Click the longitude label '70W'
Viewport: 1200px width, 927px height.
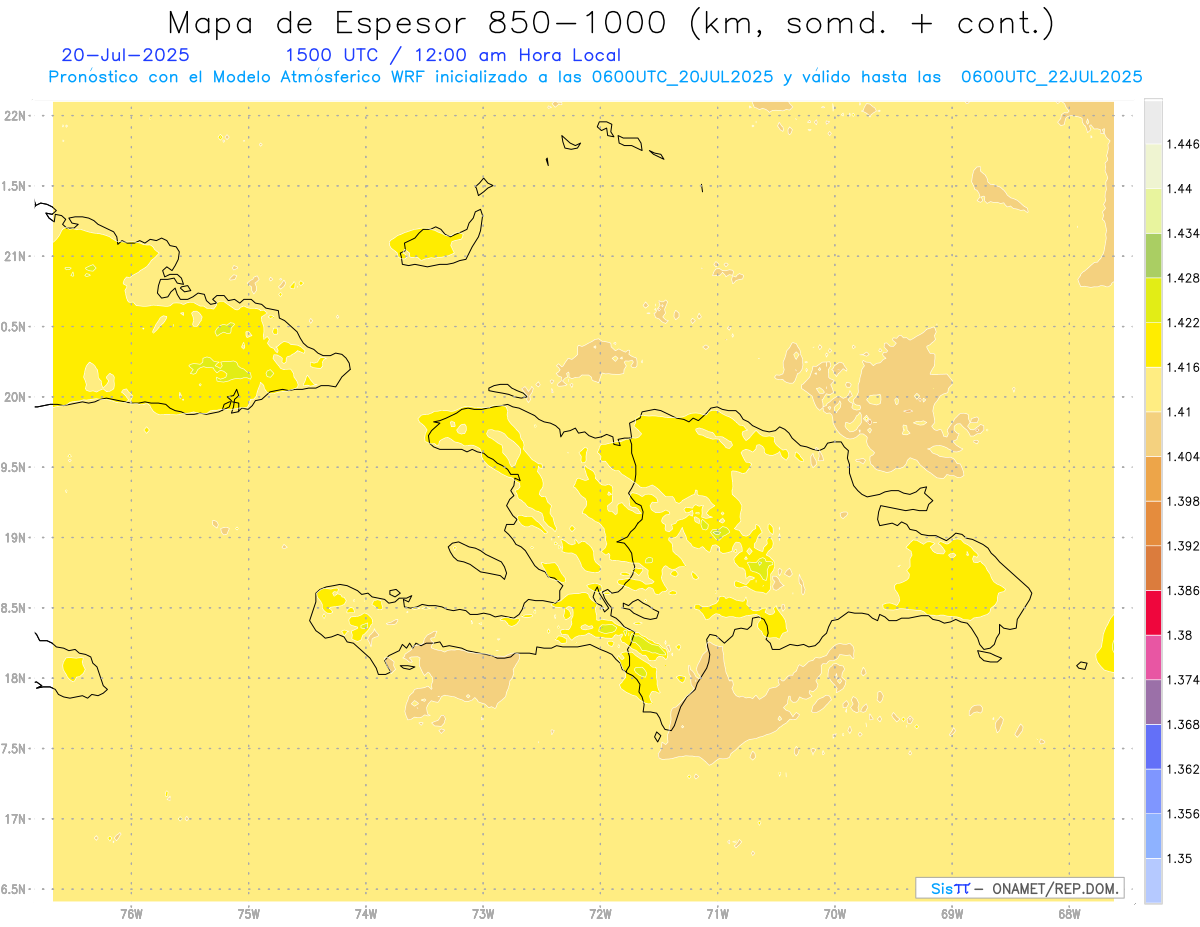835,914
